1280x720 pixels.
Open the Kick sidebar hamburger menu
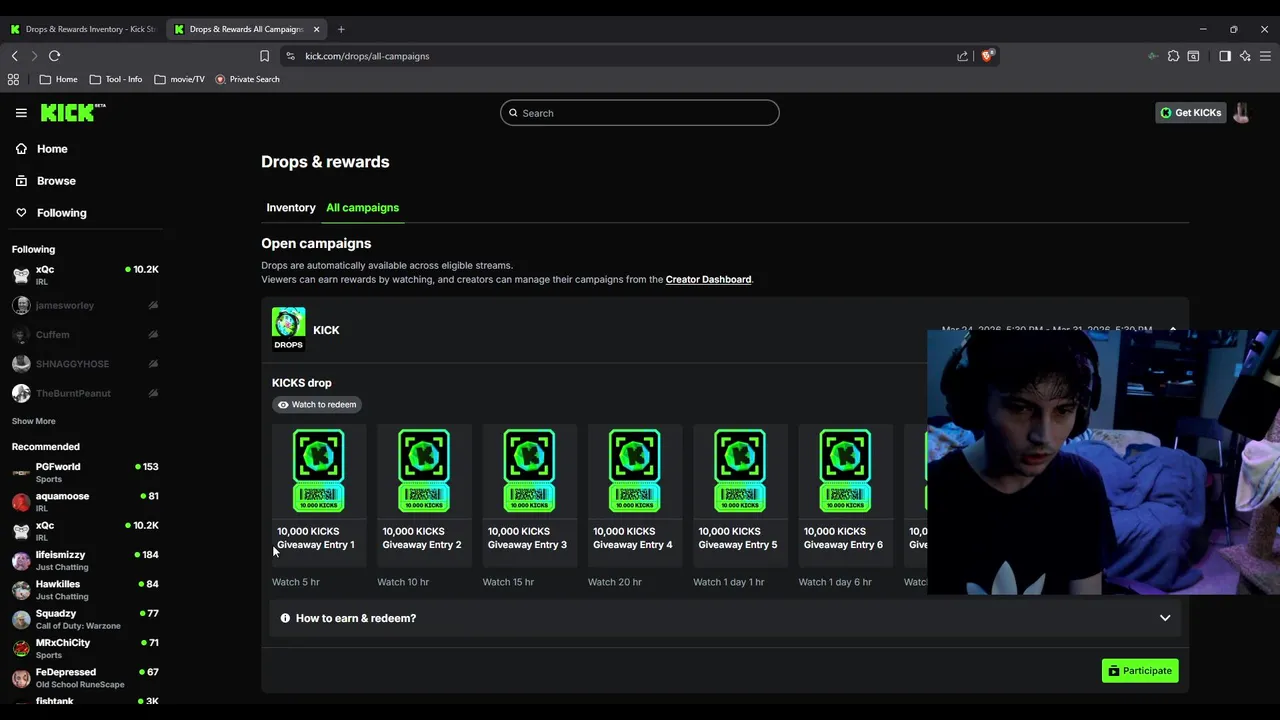21,113
